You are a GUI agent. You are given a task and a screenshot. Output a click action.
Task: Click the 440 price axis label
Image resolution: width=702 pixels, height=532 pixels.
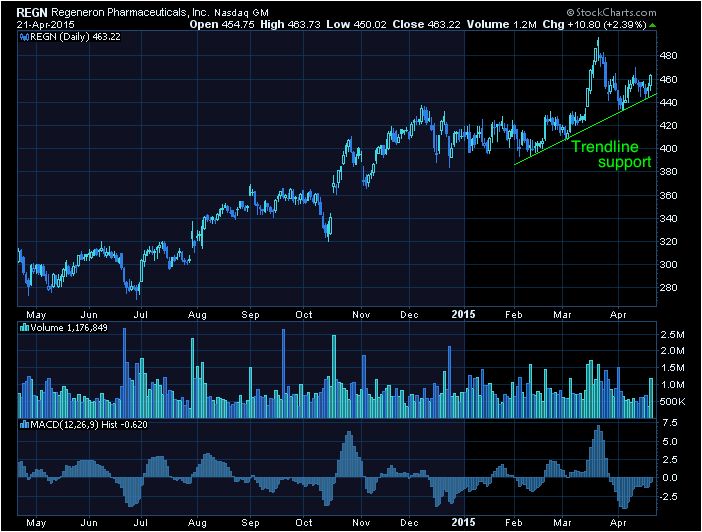(x=668, y=103)
